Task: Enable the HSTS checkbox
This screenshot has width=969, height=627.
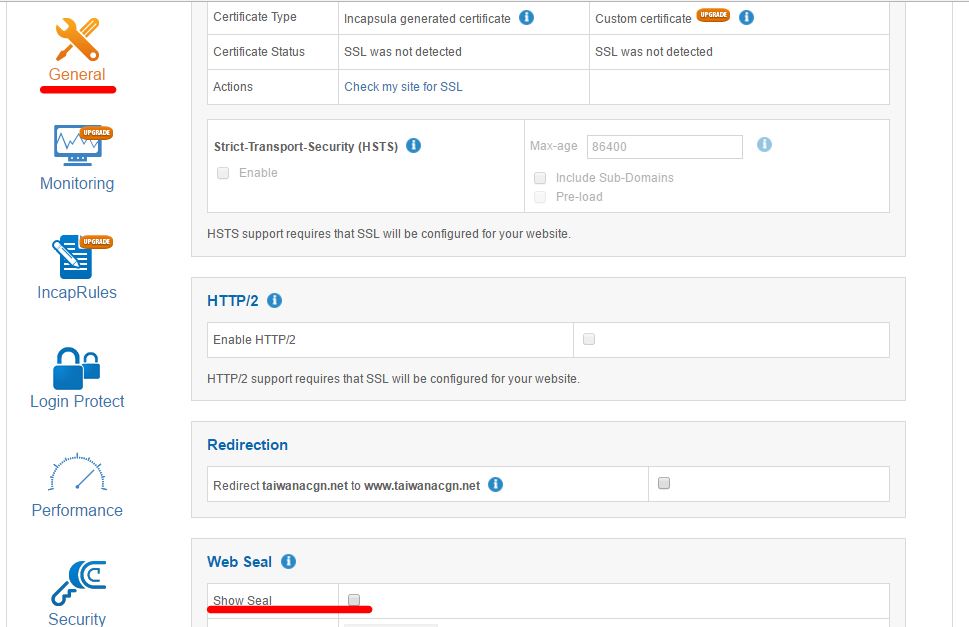Action: click(223, 173)
